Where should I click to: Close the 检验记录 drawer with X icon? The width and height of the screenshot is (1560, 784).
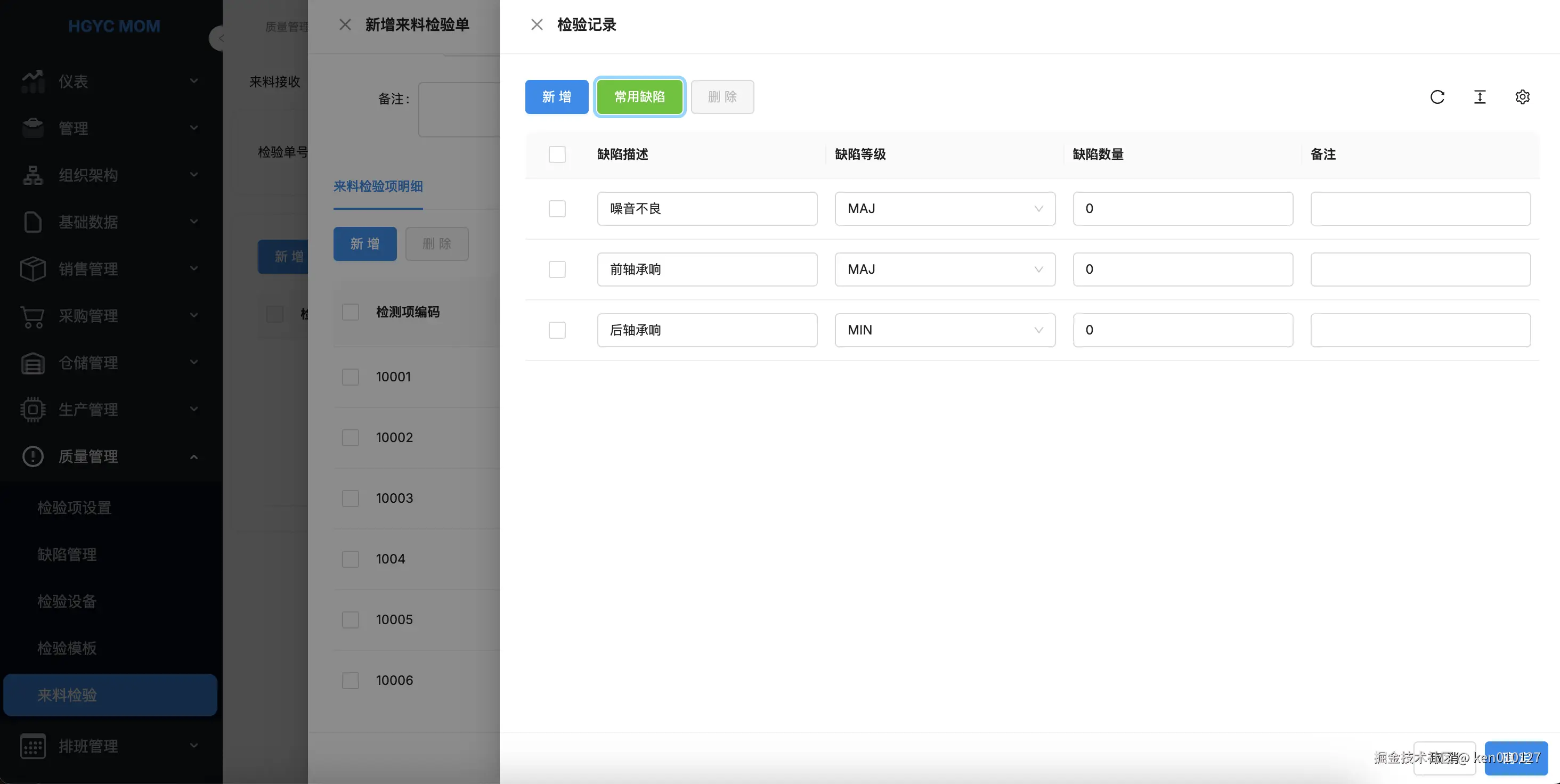(537, 25)
